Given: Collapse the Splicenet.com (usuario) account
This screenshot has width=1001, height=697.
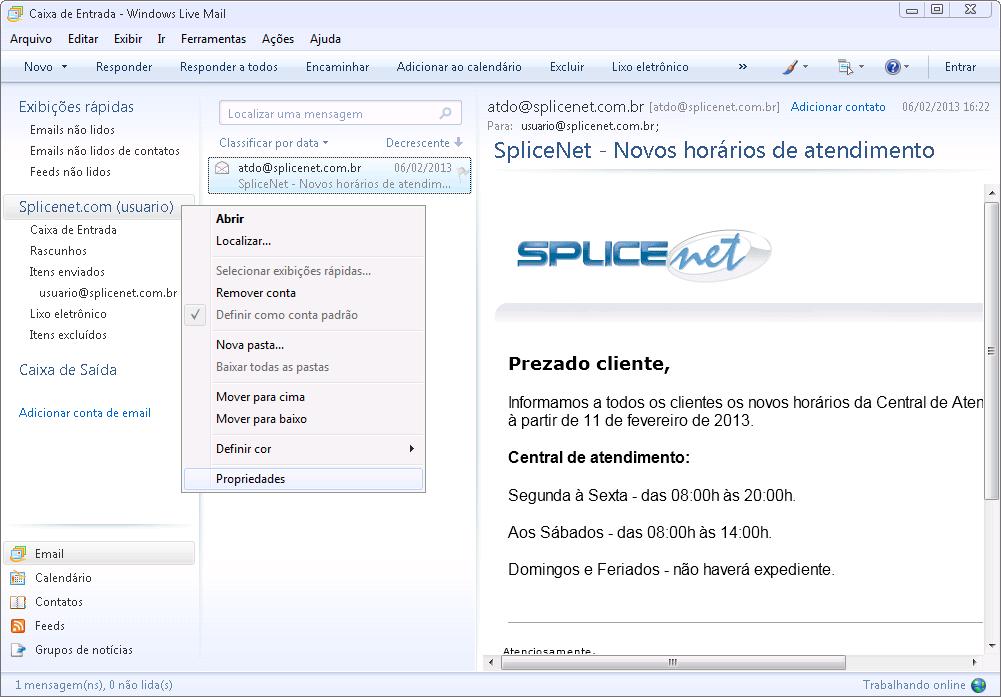Looking at the screenshot, I should coord(96,207).
